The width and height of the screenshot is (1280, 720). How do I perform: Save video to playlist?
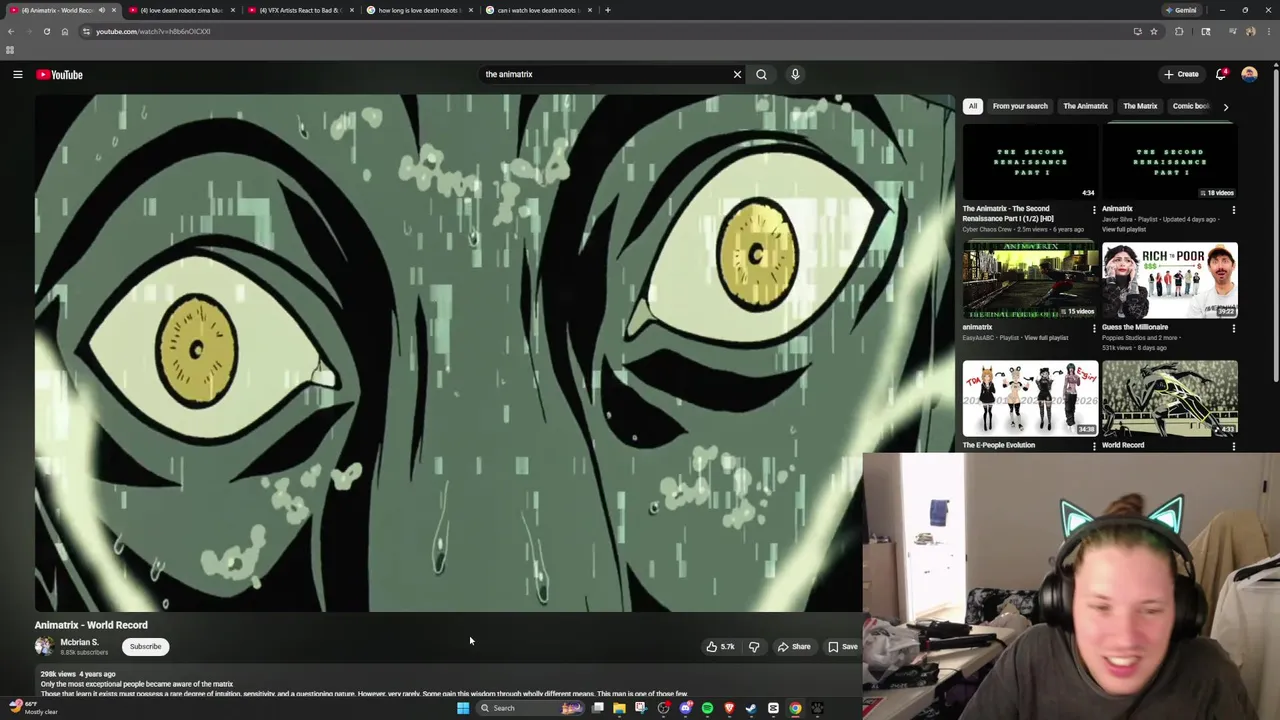click(842, 646)
